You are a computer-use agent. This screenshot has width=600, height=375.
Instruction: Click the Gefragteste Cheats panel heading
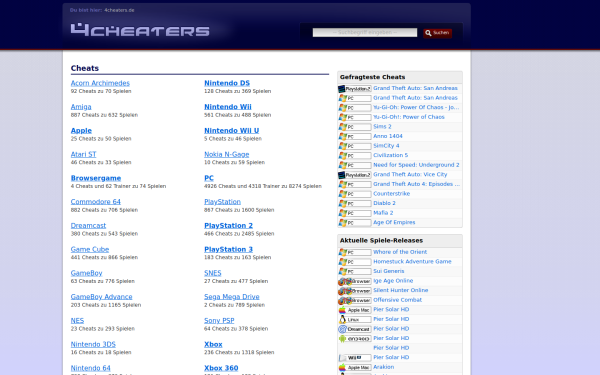(x=372, y=77)
